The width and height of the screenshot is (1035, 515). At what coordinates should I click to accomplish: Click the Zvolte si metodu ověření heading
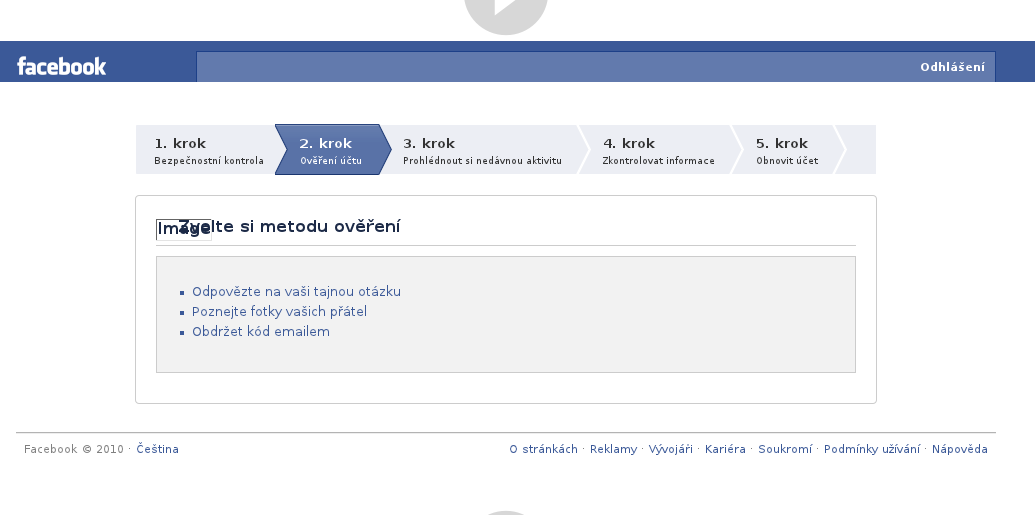pyautogui.click(x=290, y=226)
